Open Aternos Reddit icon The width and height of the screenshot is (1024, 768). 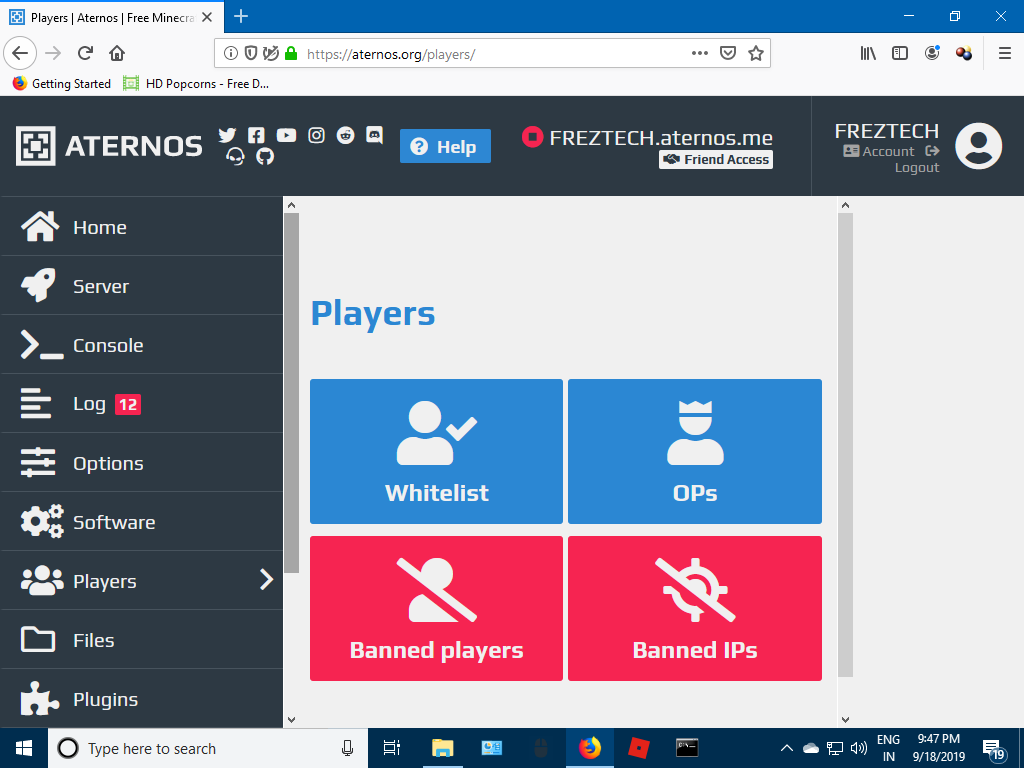[x=345, y=135]
